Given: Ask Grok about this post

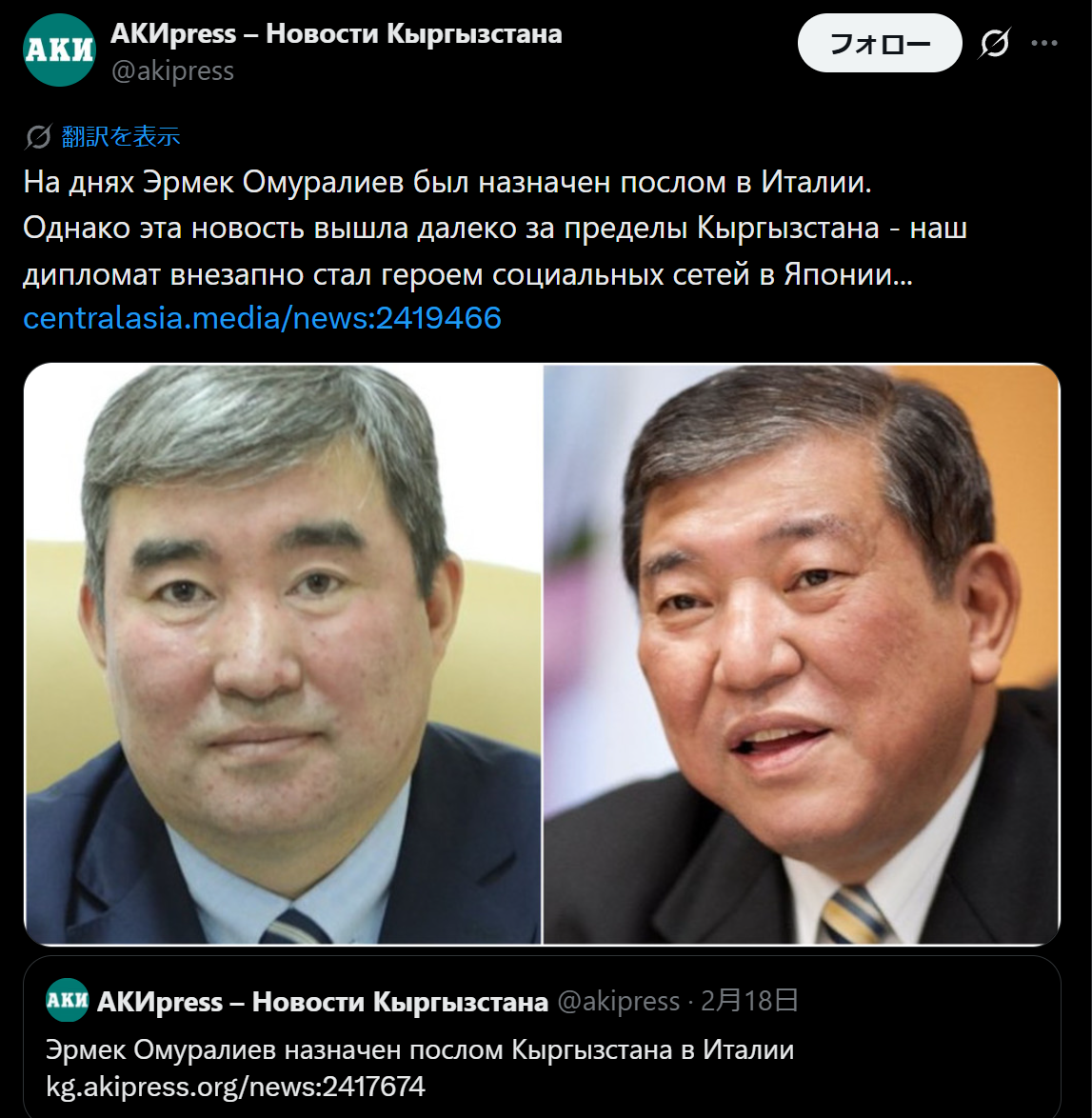Looking at the screenshot, I should point(994,43).
